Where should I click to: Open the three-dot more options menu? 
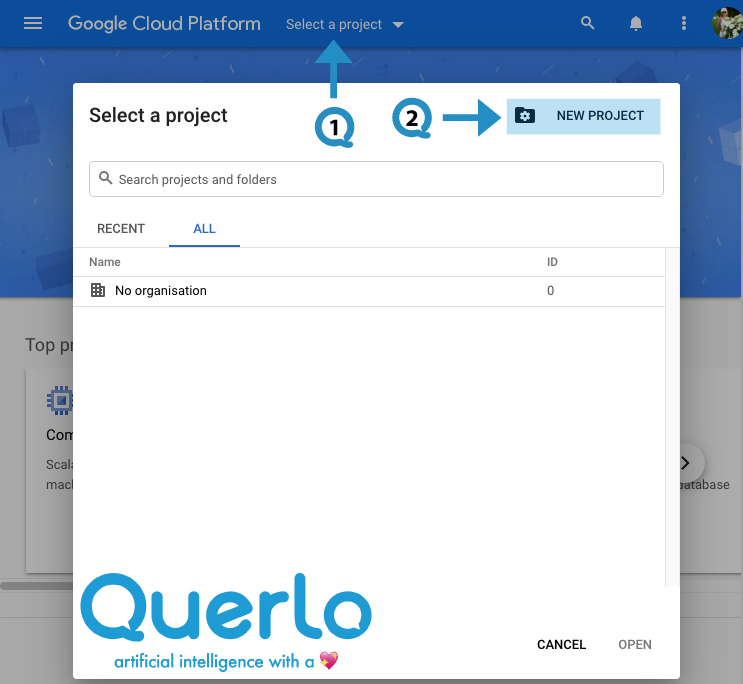pyautogui.click(x=683, y=23)
